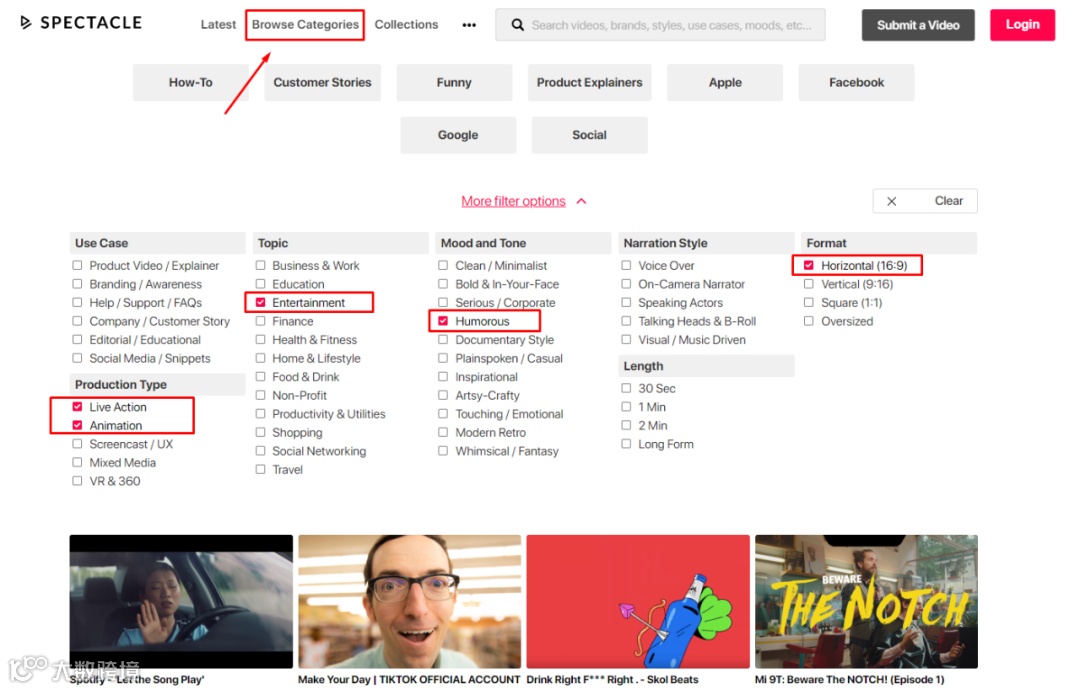Viewport: 1080px width, 690px height.
Task: Open Mi 9T Beware The Notch thumbnail
Action: coord(866,601)
